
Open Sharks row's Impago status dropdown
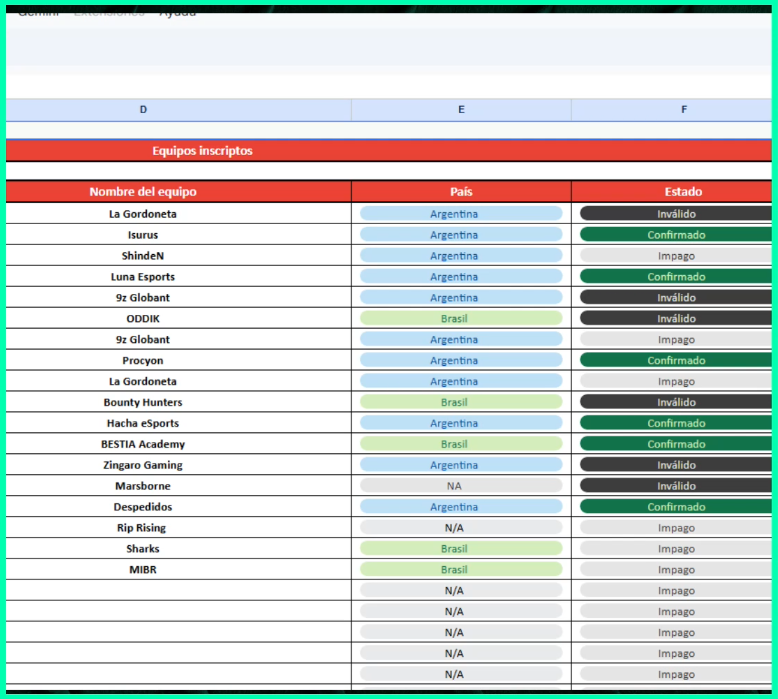[x=676, y=549]
